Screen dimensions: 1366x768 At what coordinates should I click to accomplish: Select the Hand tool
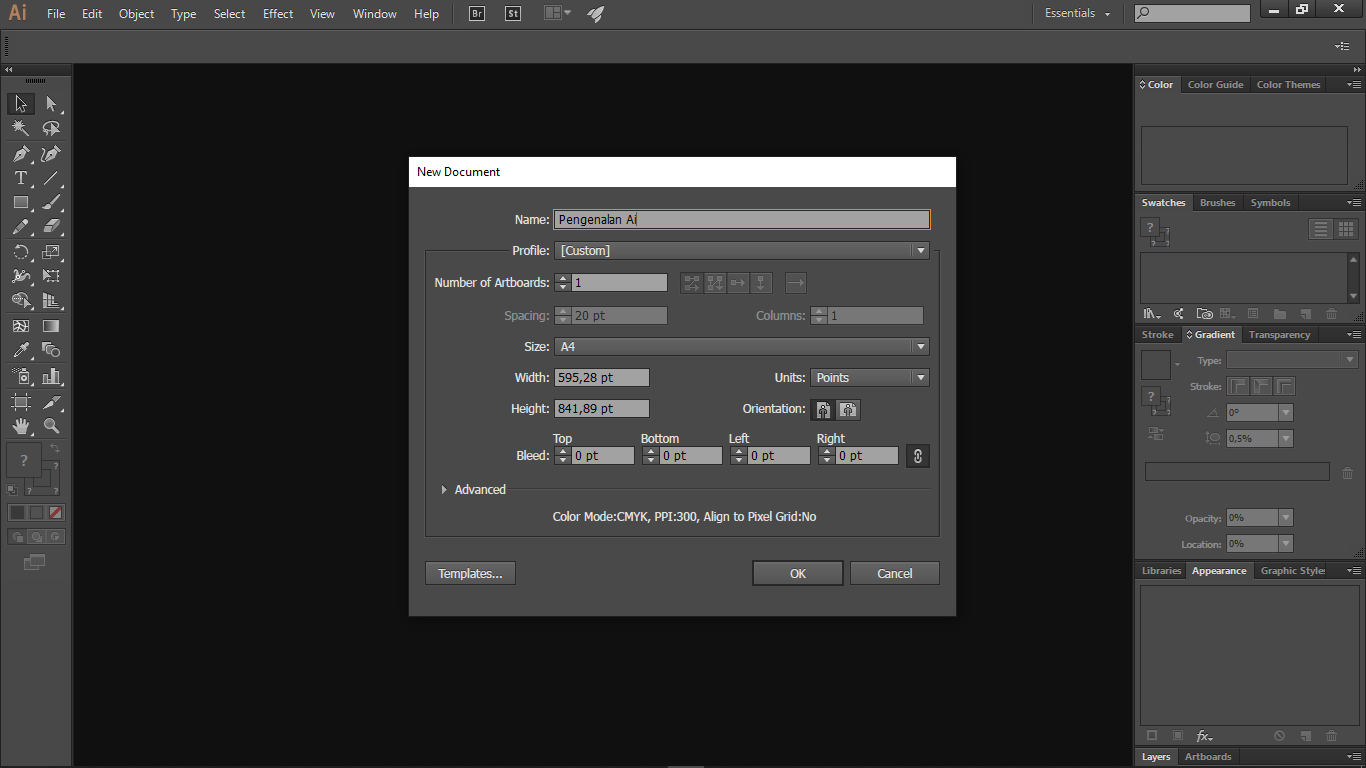(x=20, y=426)
